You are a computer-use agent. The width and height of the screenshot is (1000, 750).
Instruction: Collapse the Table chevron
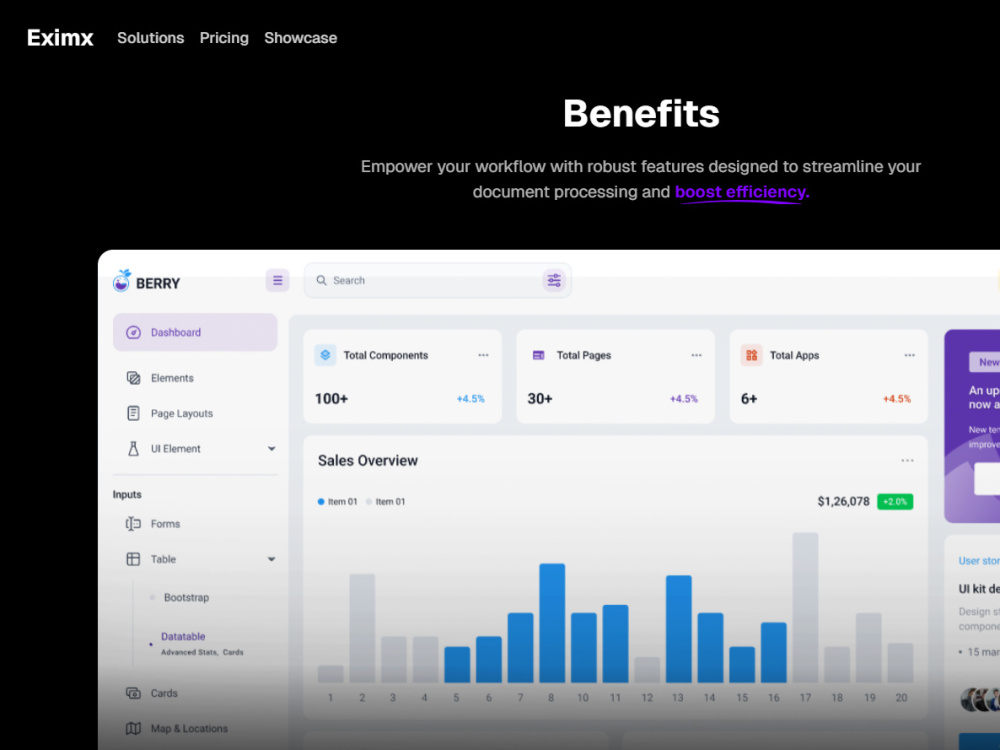[272, 559]
